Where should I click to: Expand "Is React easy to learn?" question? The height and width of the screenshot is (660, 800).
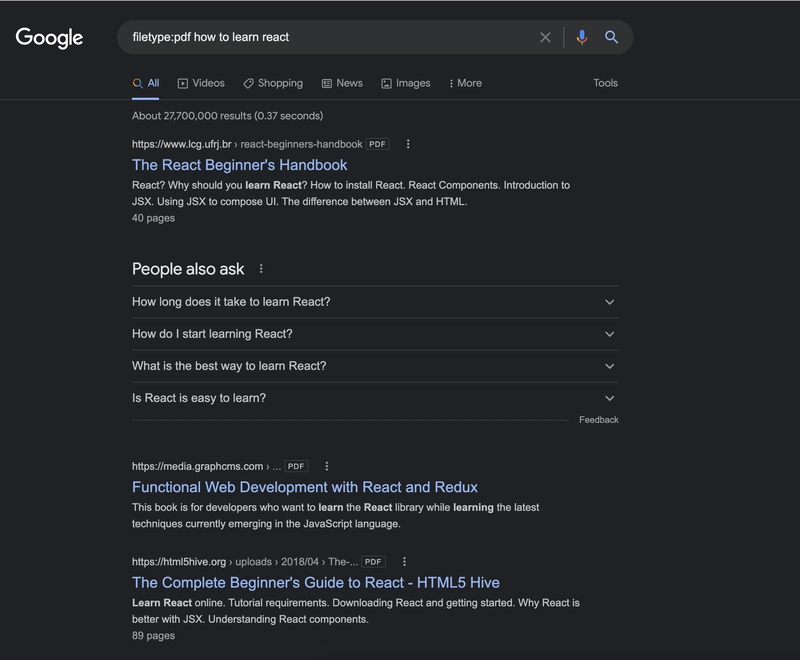pos(375,398)
